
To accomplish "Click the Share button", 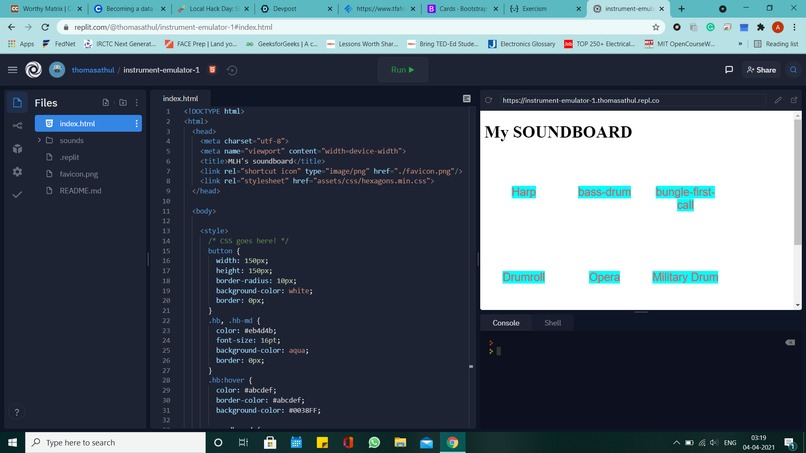I will (x=760, y=70).
